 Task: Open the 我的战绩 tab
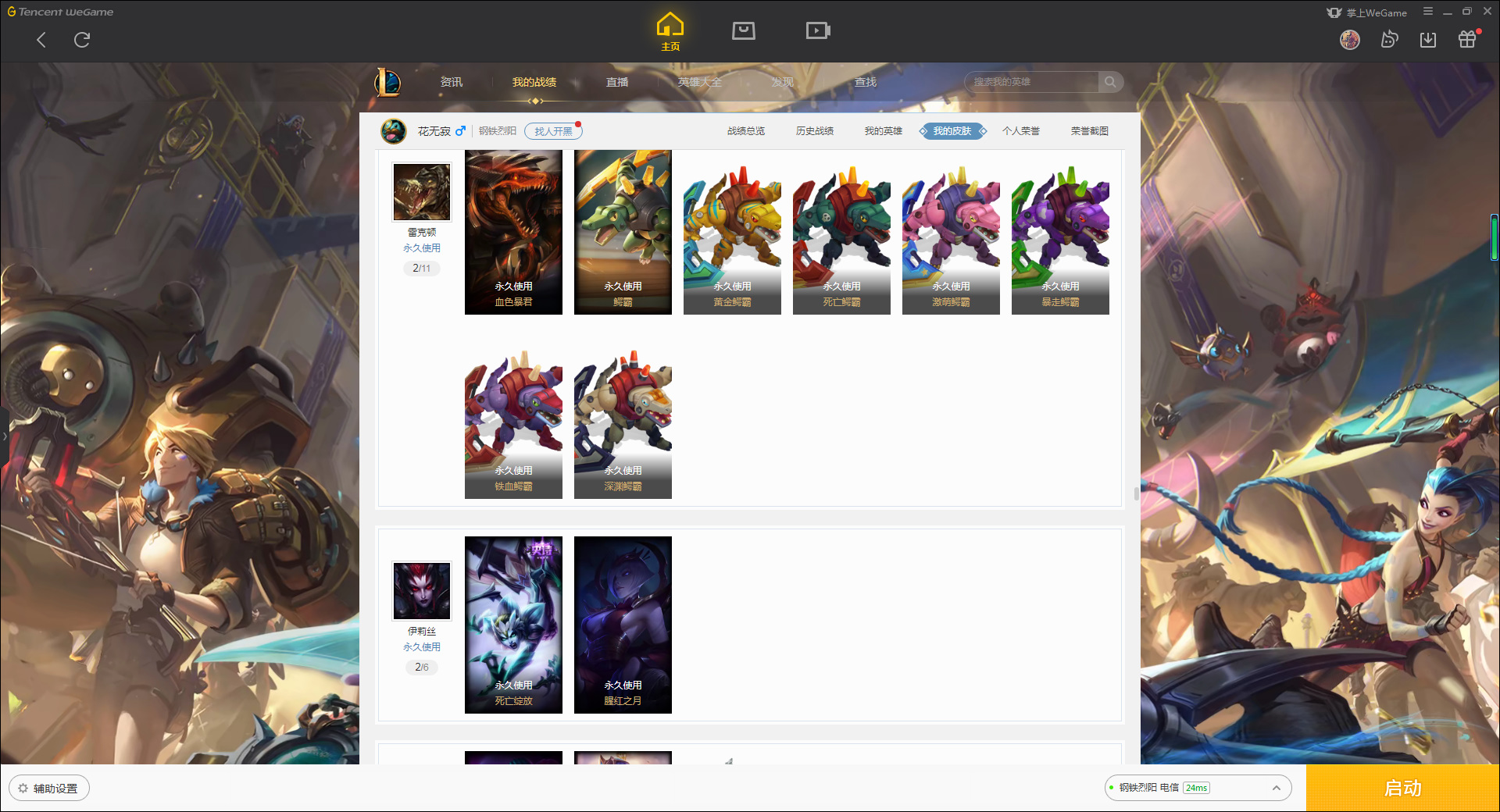pyautogui.click(x=534, y=82)
